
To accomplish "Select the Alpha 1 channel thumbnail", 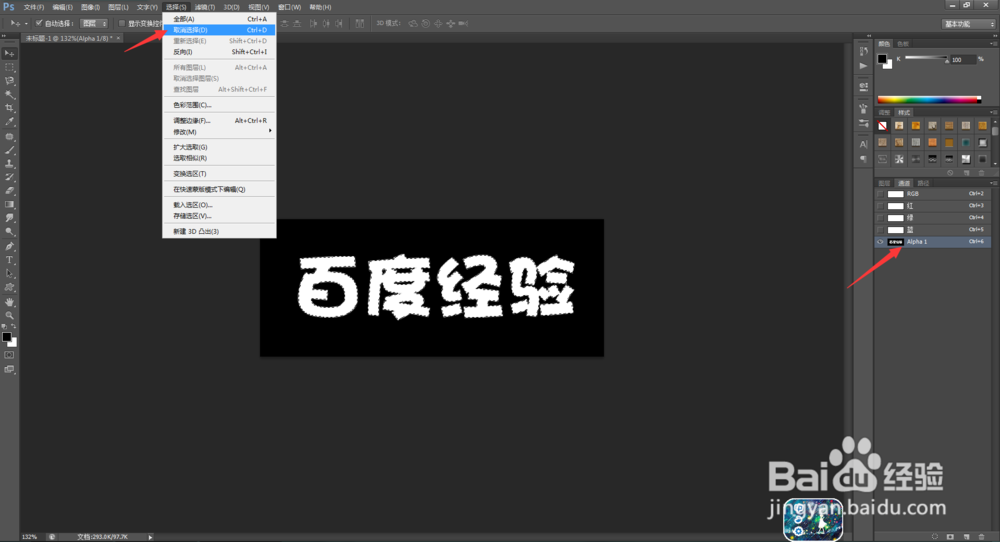I will pos(895,242).
